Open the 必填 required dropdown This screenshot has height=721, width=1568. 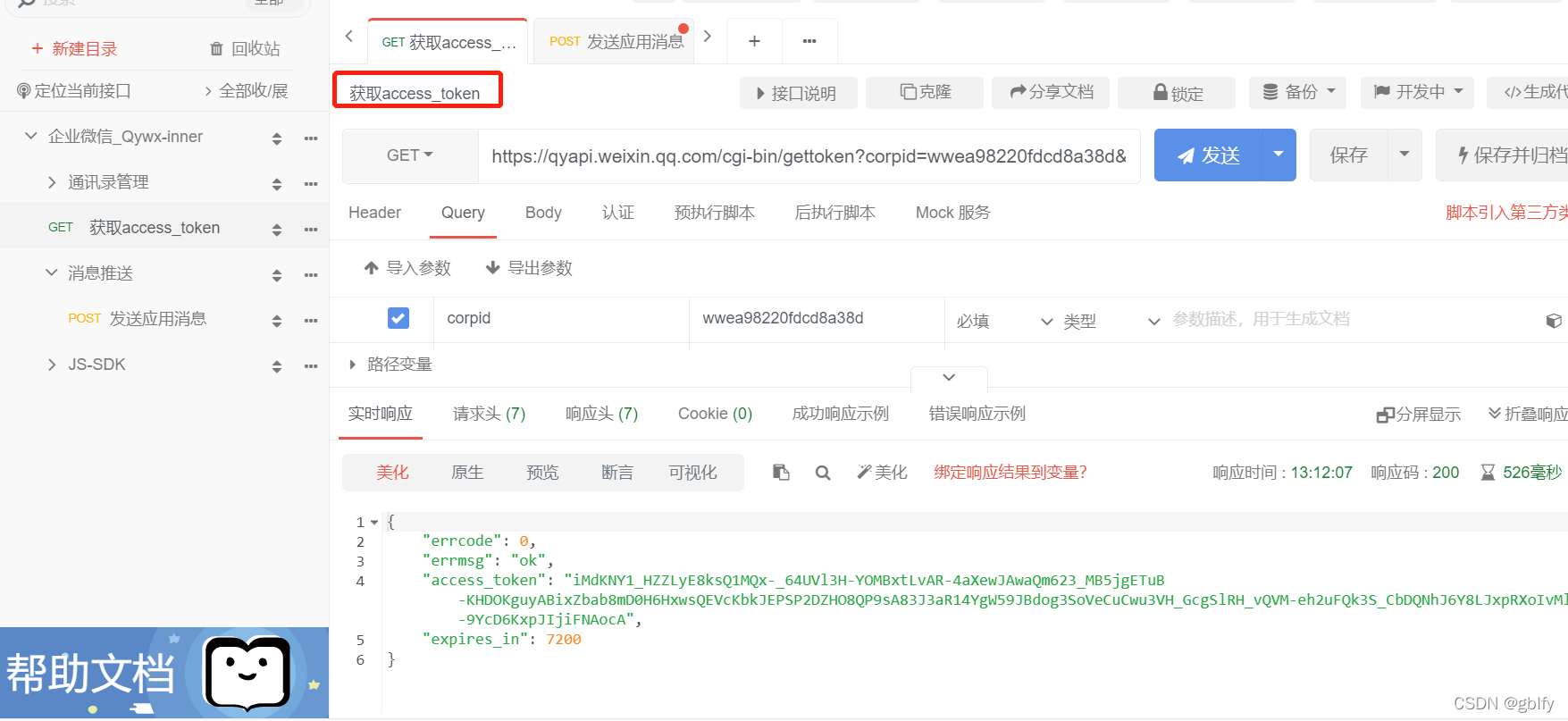pos(1004,322)
